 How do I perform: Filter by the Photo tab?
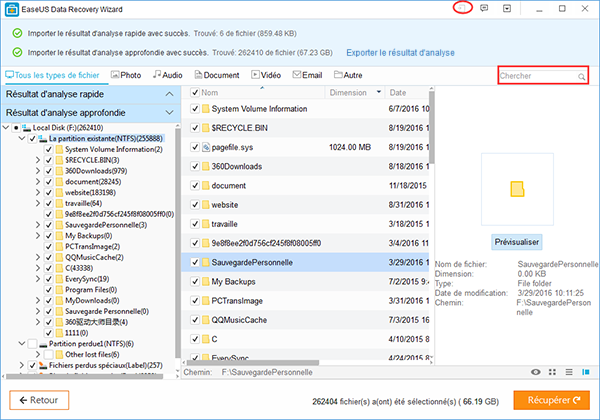click(x=126, y=75)
